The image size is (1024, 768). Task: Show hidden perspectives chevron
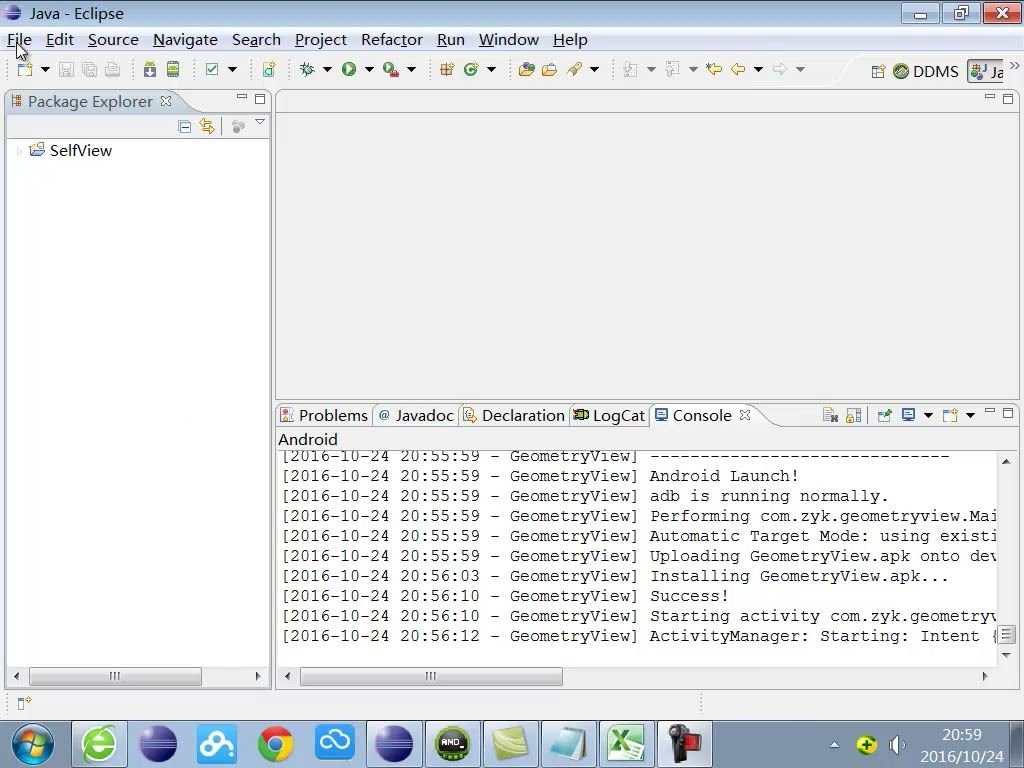click(1014, 65)
